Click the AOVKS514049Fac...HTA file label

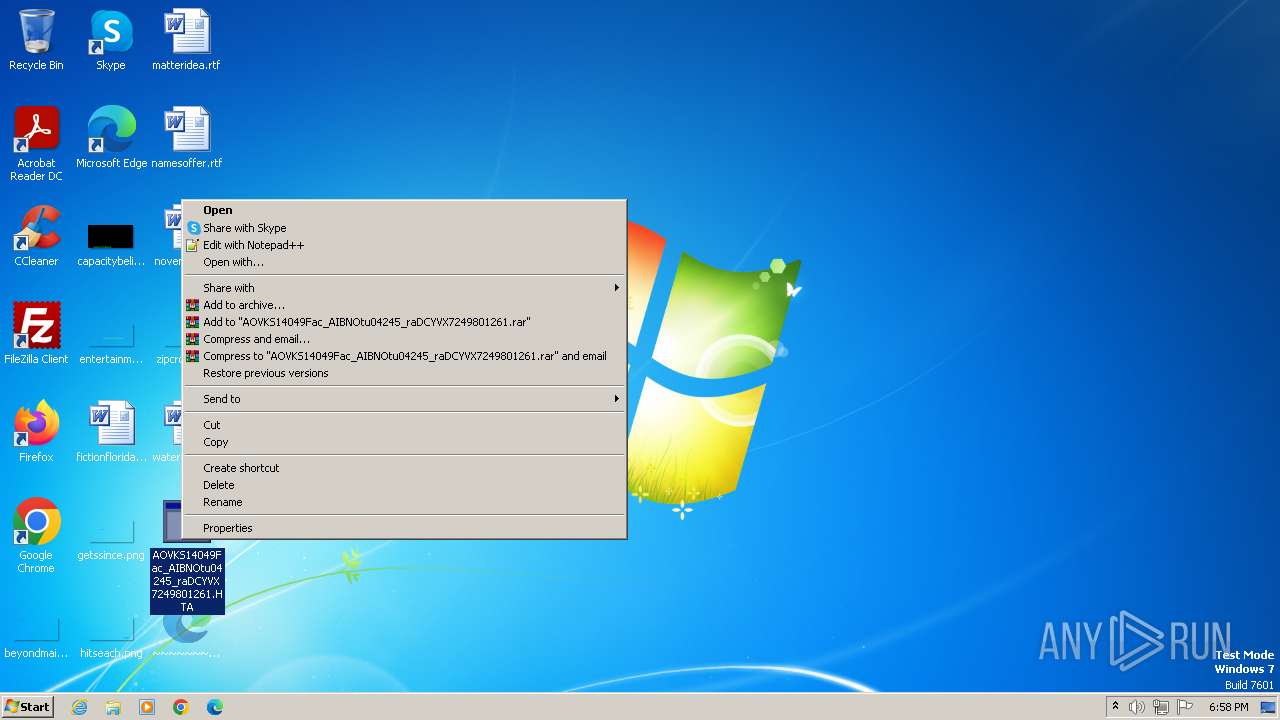point(187,581)
